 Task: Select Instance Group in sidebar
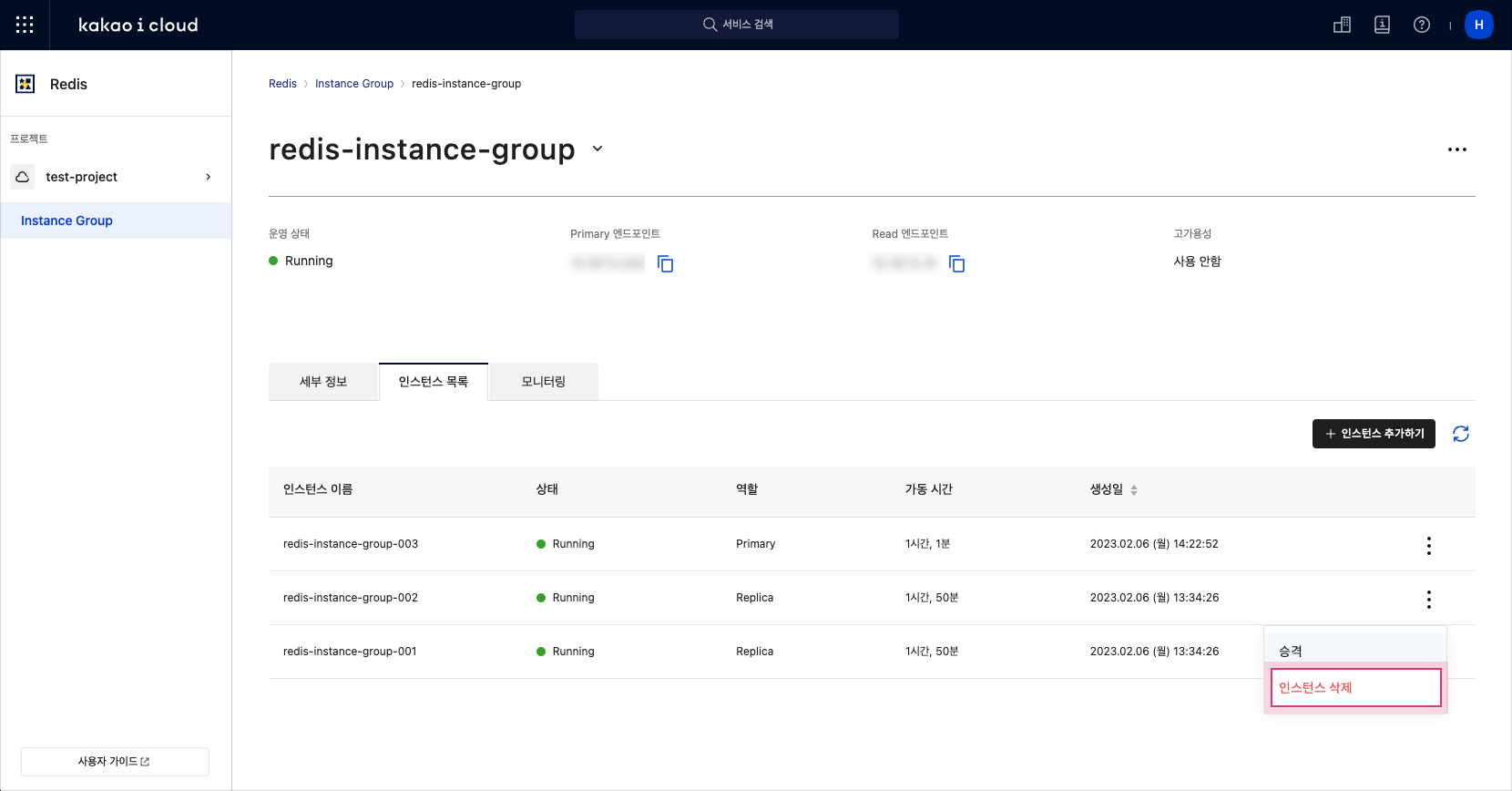pos(116,221)
